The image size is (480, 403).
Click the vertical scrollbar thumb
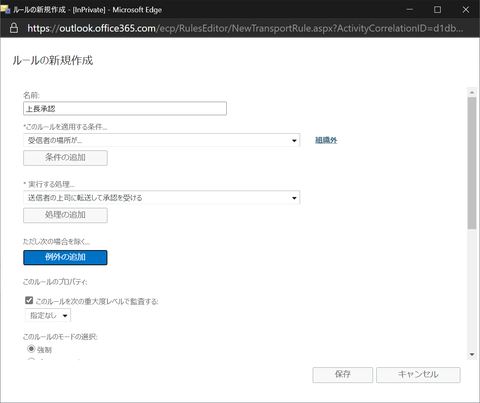[x=472, y=163]
